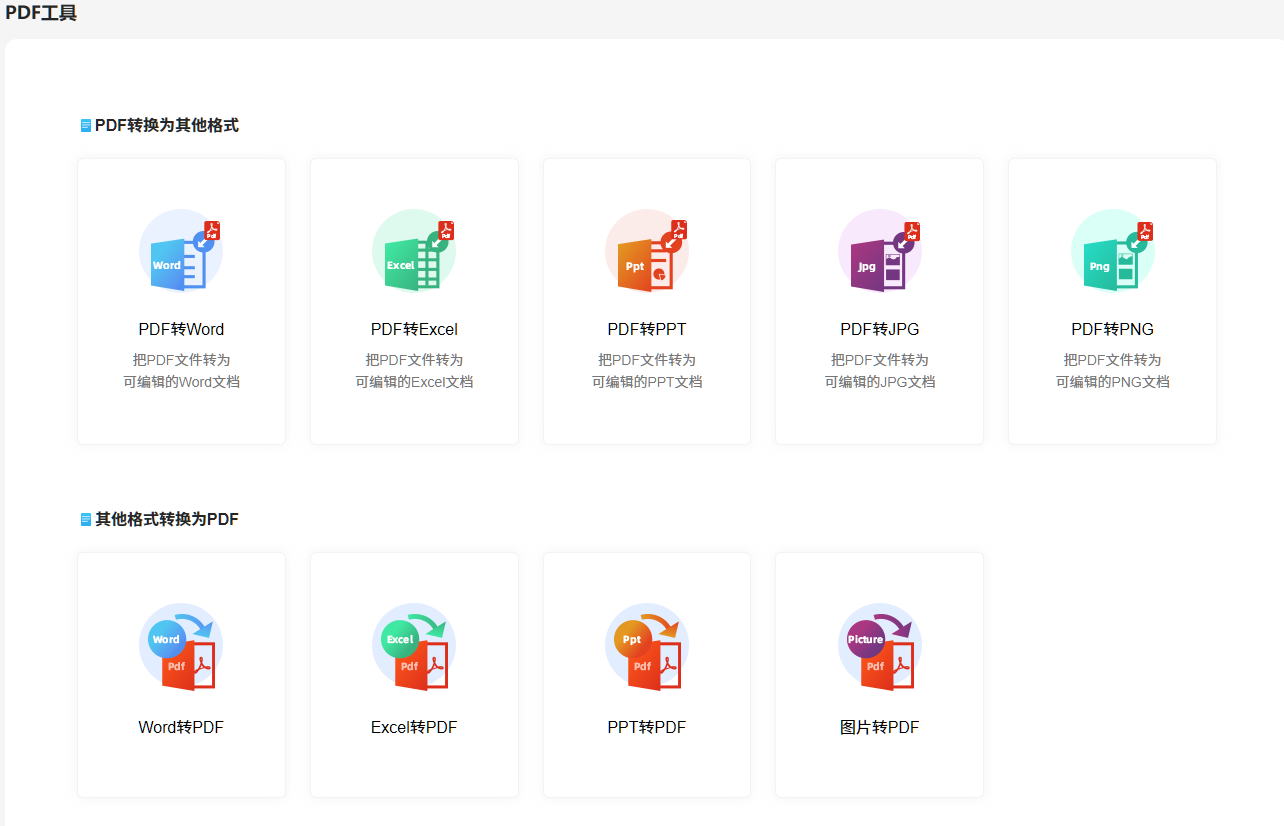The width and height of the screenshot is (1284, 826).
Task: Choose the "PDF转JPG" title text
Action: [x=879, y=329]
